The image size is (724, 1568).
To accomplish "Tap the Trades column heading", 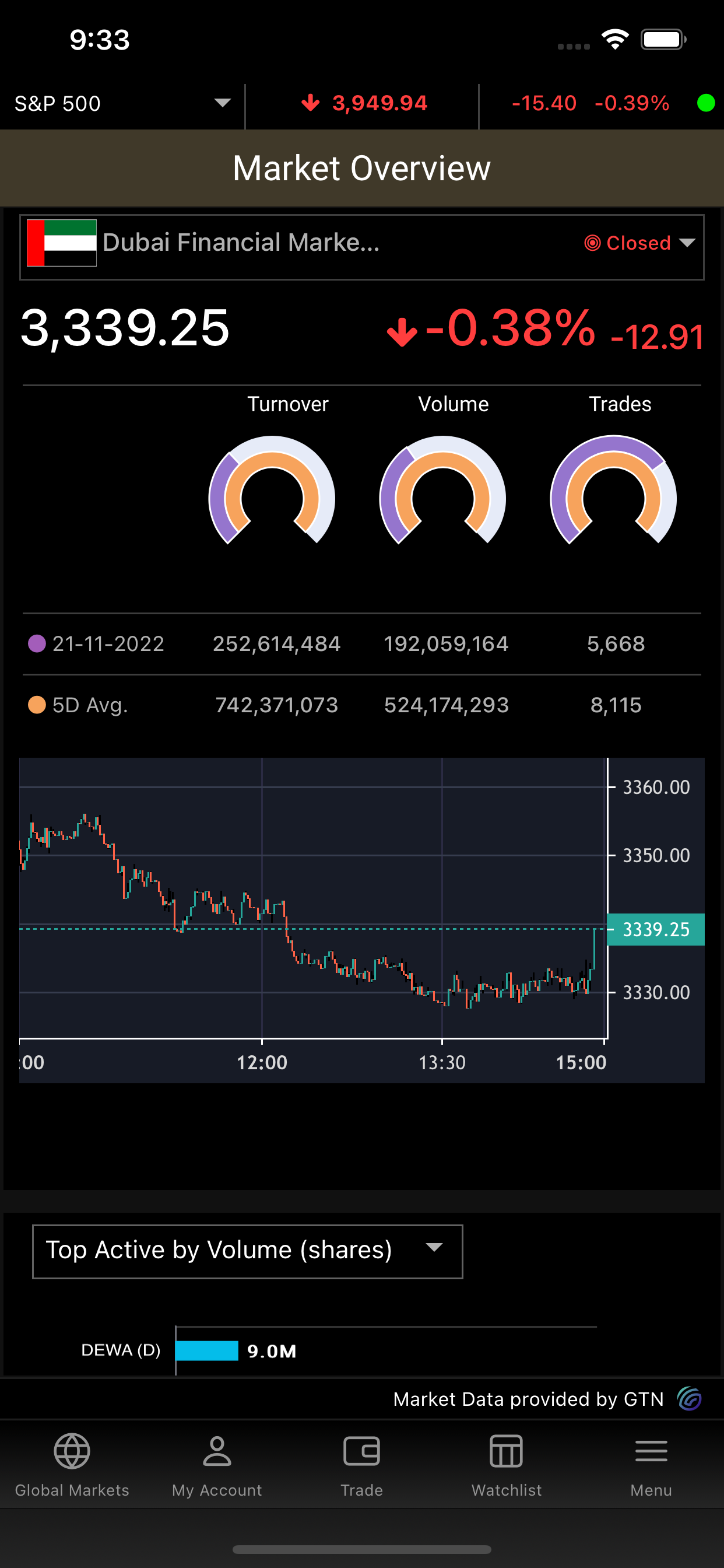I will [x=620, y=404].
